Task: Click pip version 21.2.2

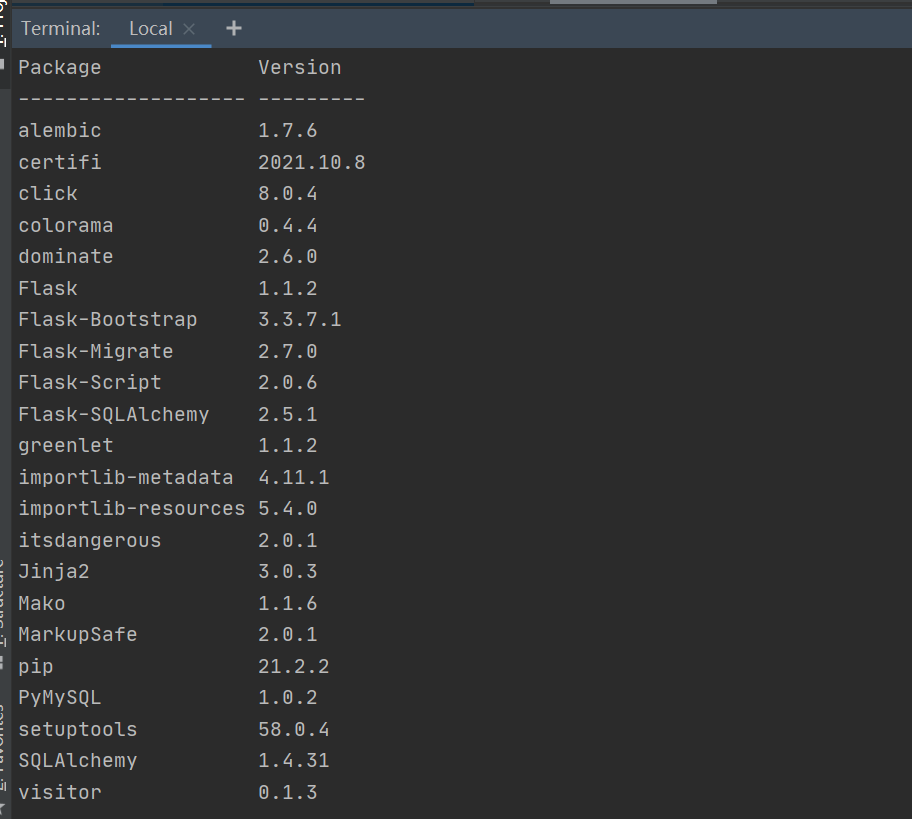Action: [294, 666]
